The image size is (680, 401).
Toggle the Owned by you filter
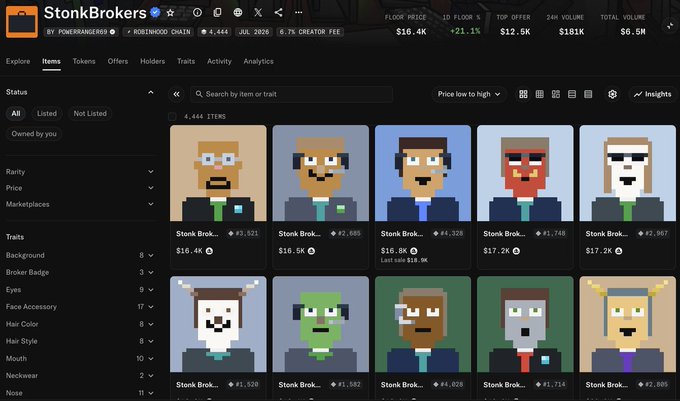[34, 134]
